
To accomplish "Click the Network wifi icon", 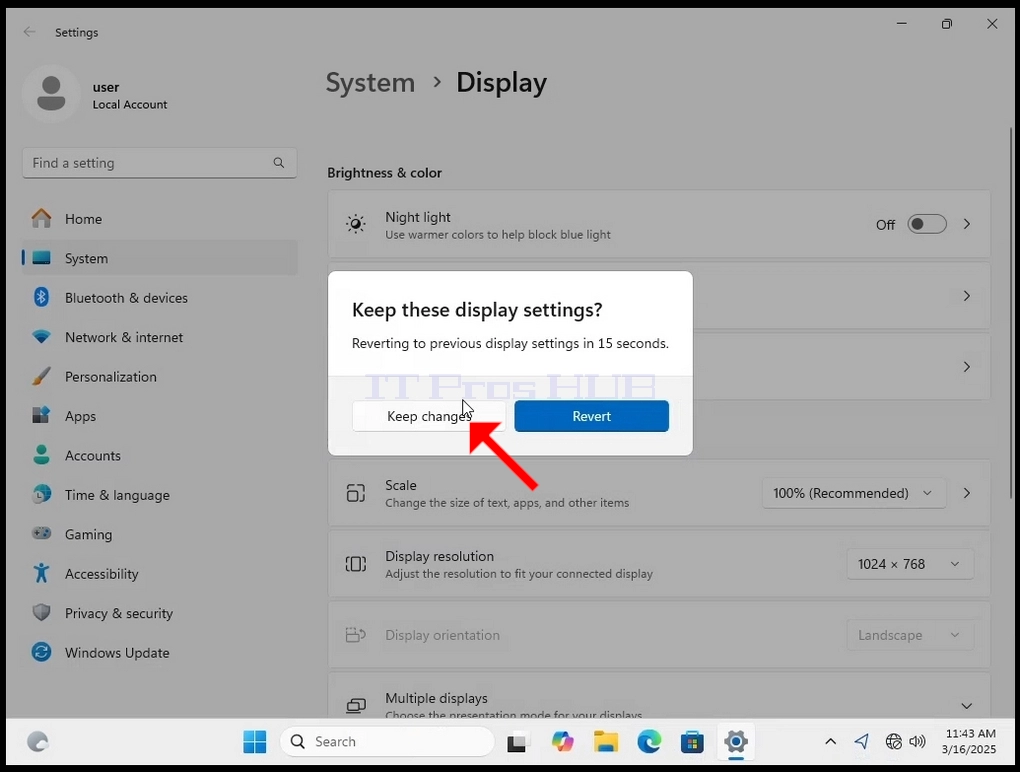I will [42, 337].
